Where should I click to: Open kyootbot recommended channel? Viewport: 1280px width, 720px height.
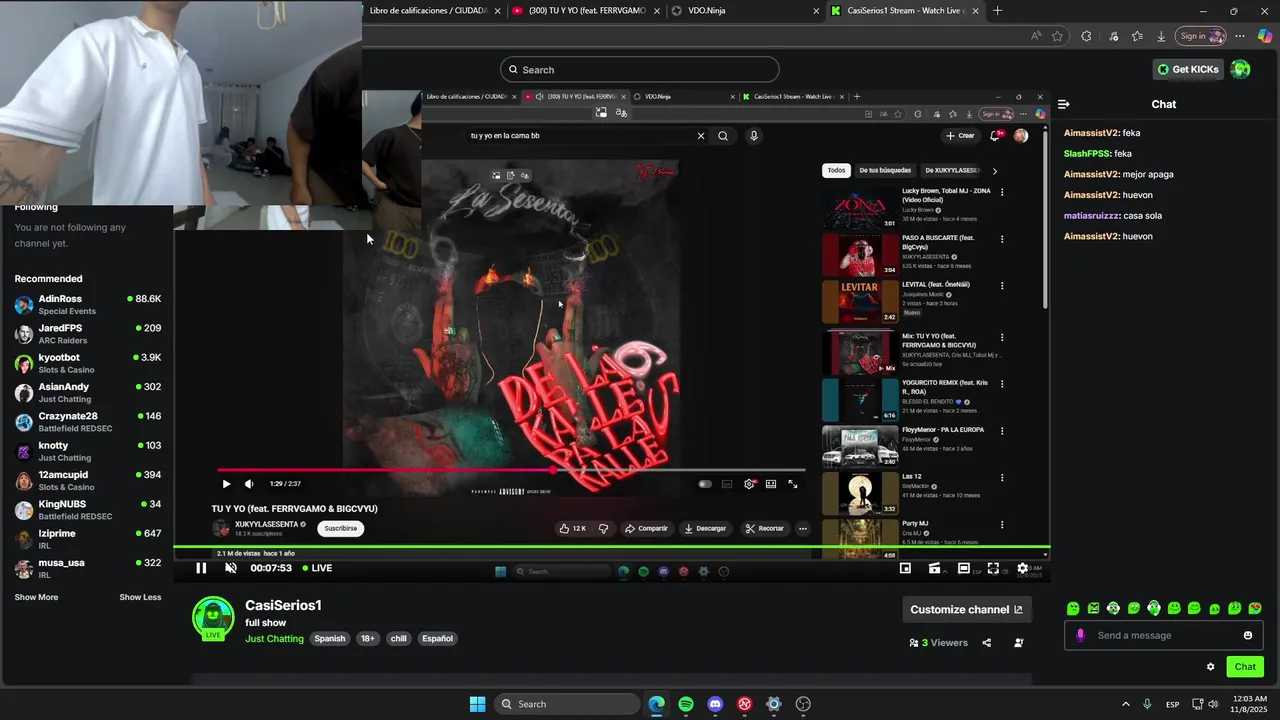point(88,363)
